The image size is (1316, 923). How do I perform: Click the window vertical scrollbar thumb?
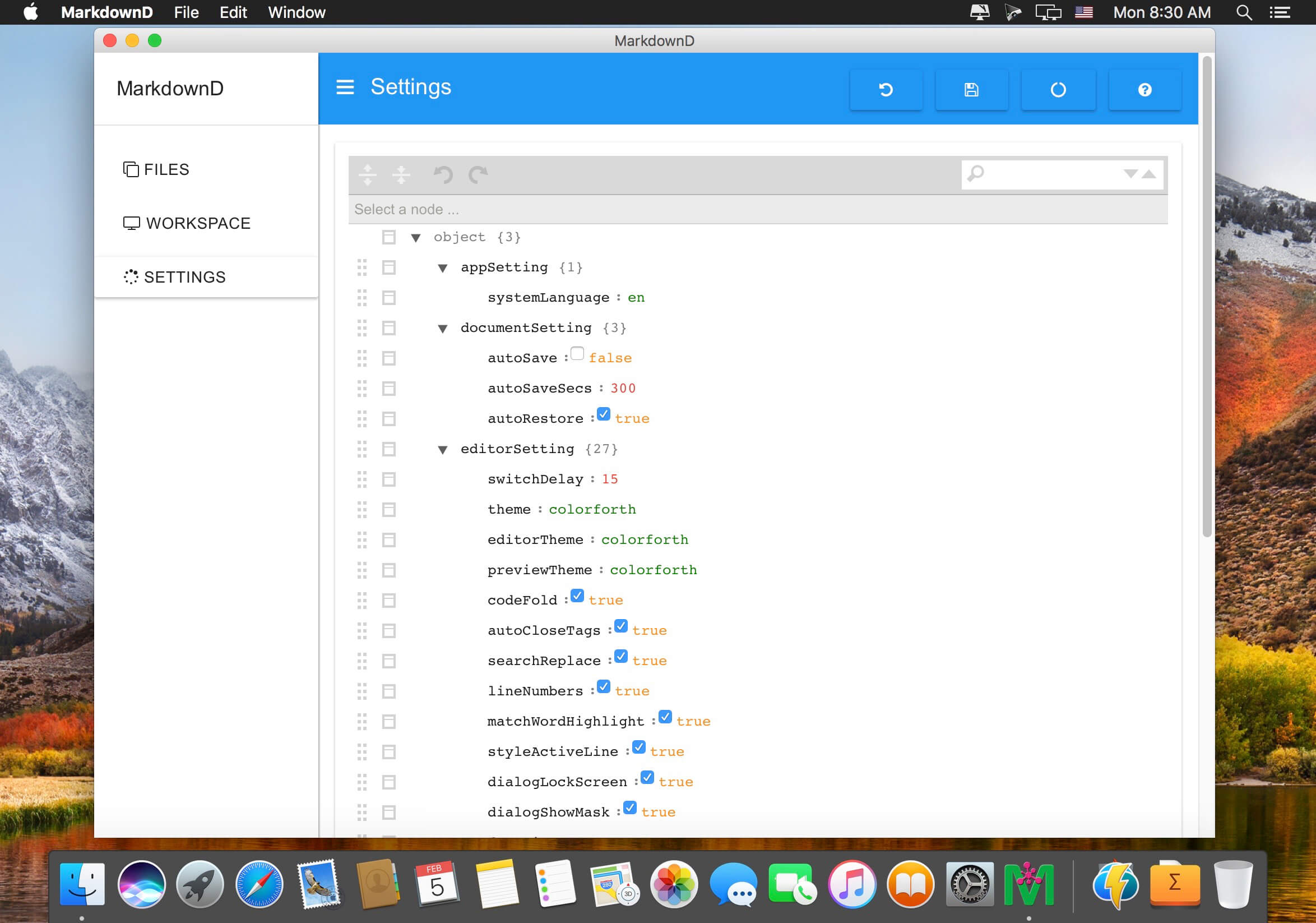coord(1207,297)
